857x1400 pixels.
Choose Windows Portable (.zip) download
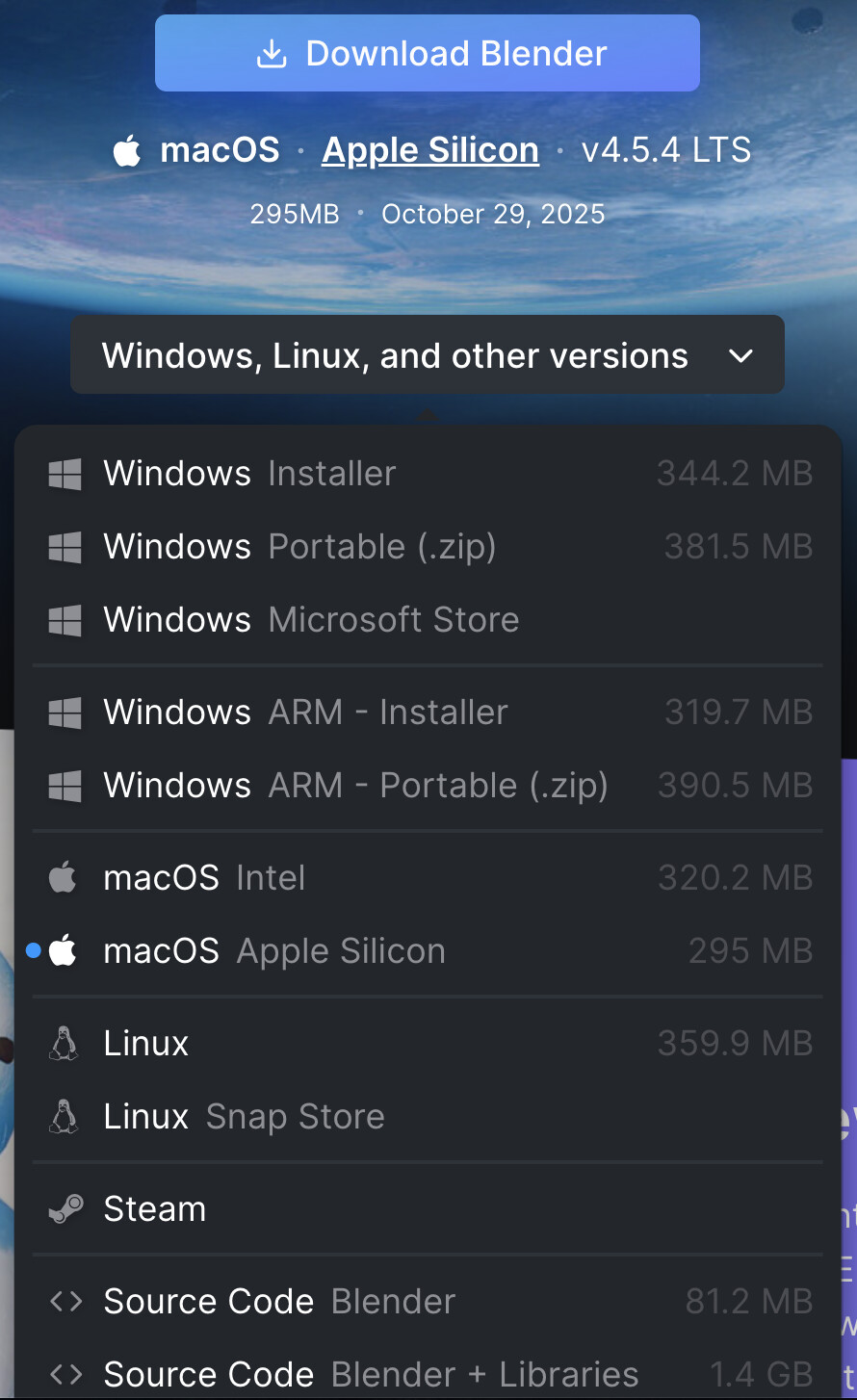[x=299, y=547]
